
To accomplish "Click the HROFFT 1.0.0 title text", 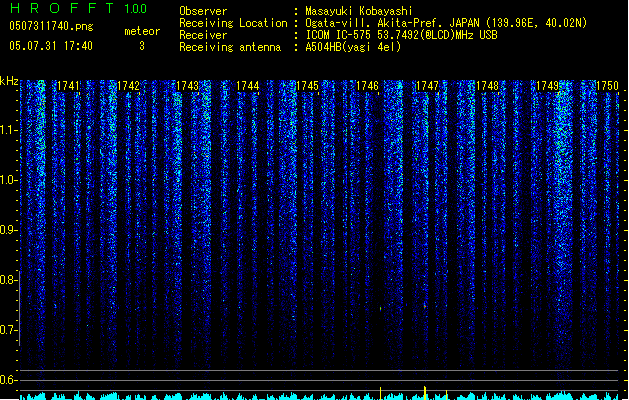I will 79,8.
